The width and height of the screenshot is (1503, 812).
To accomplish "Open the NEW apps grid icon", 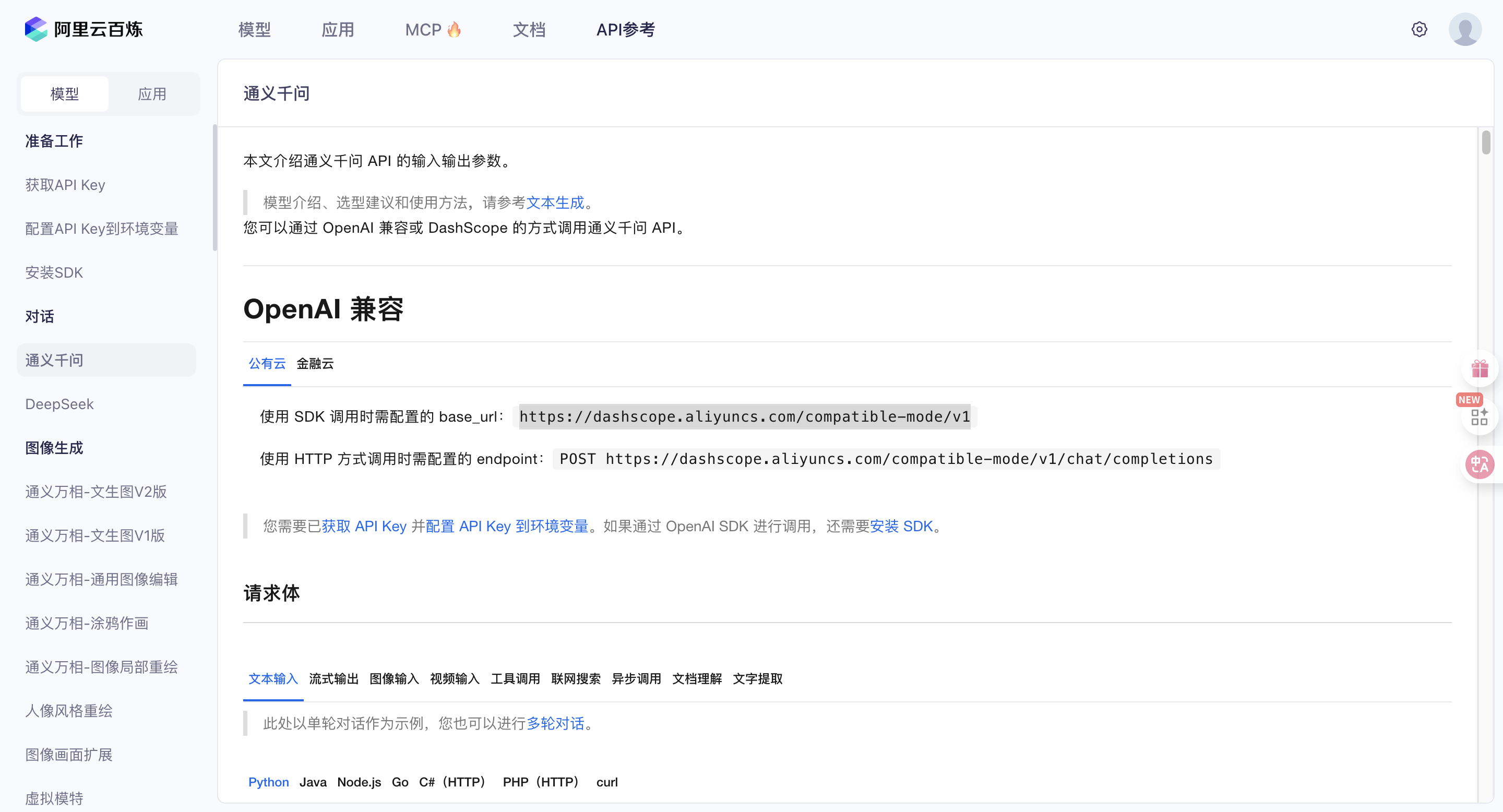I will (1480, 416).
